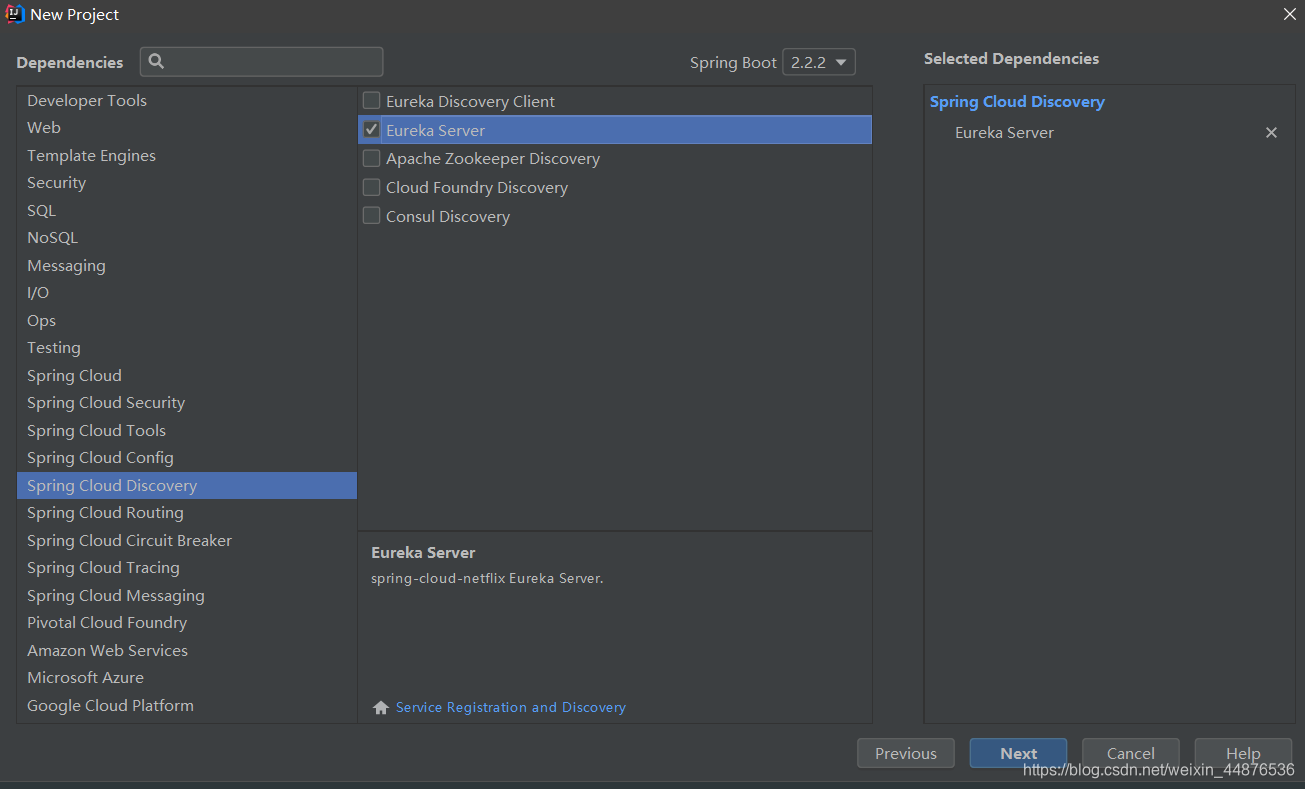Open the Spring Boot version dropdown
The width and height of the screenshot is (1305, 789).
[x=818, y=62]
